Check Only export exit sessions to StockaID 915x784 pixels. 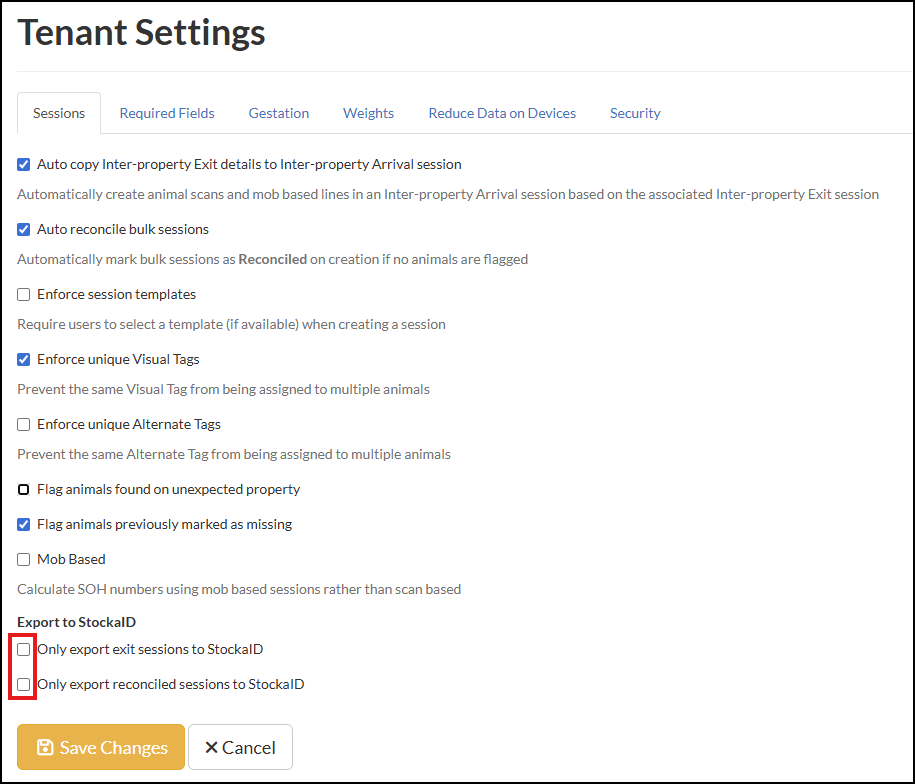coord(24,649)
